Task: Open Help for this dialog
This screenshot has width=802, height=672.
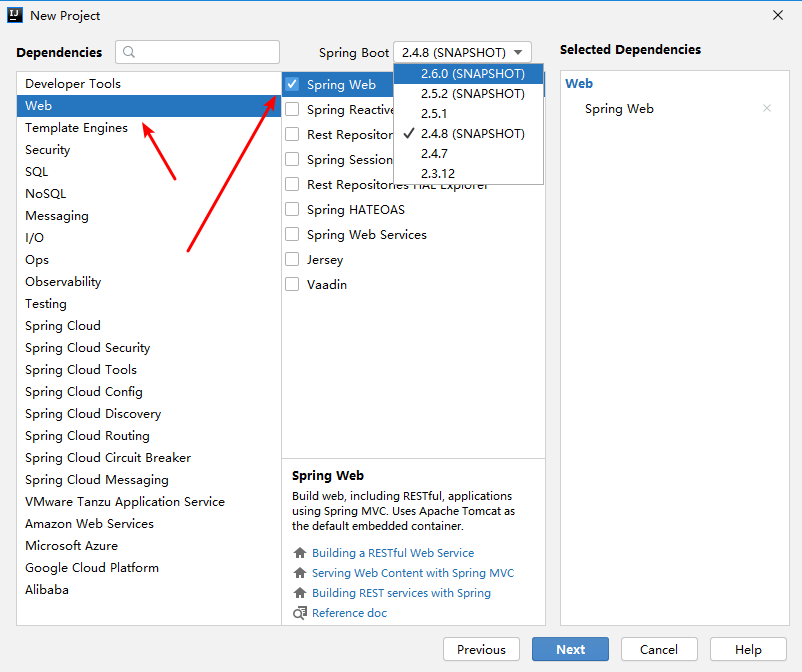Action: pos(748,649)
